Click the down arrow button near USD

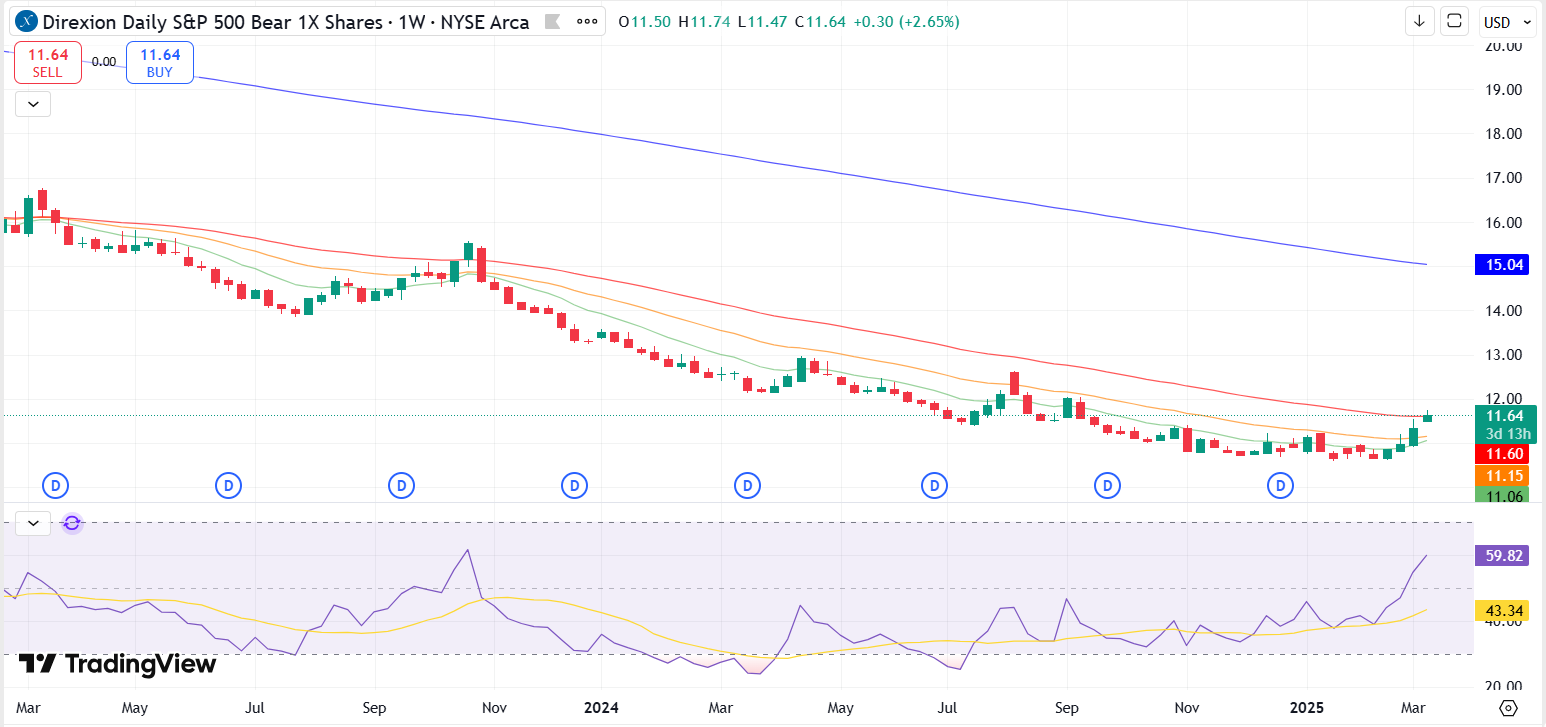(1419, 21)
